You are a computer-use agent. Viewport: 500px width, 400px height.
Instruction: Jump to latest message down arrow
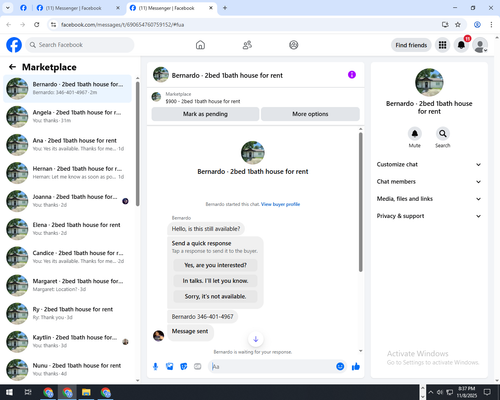(x=256, y=339)
